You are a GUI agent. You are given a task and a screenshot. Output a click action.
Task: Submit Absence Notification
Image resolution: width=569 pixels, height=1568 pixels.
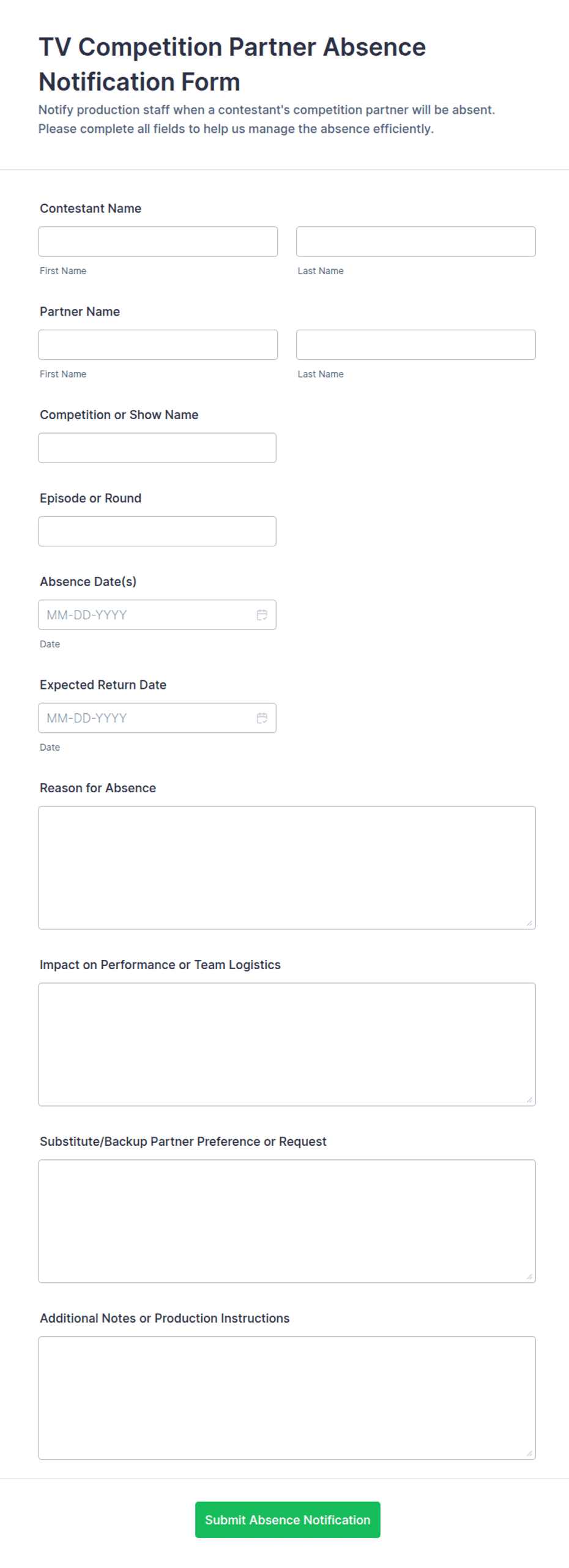pos(288,1518)
